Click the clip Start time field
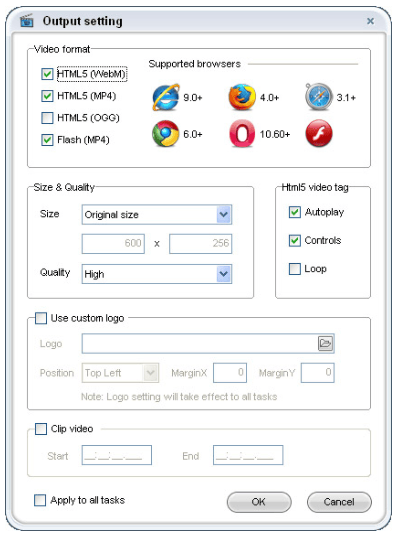 pos(117,455)
